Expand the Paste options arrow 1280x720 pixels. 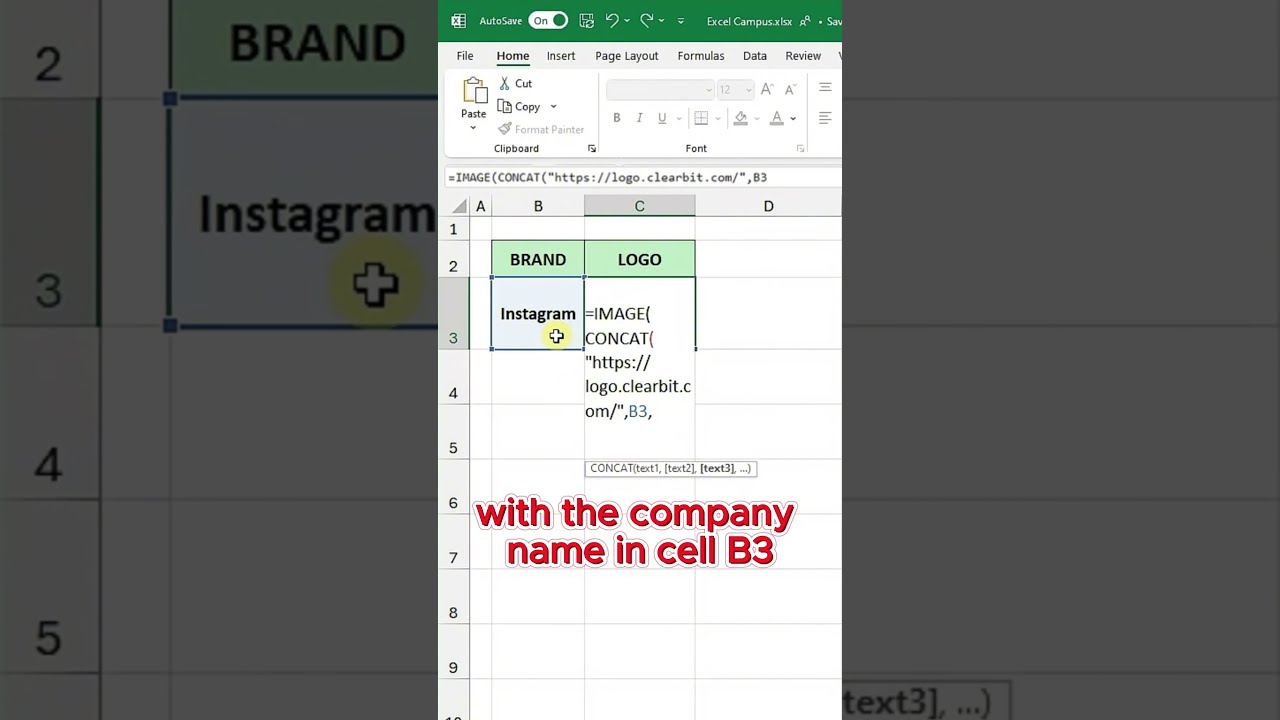coord(474,128)
